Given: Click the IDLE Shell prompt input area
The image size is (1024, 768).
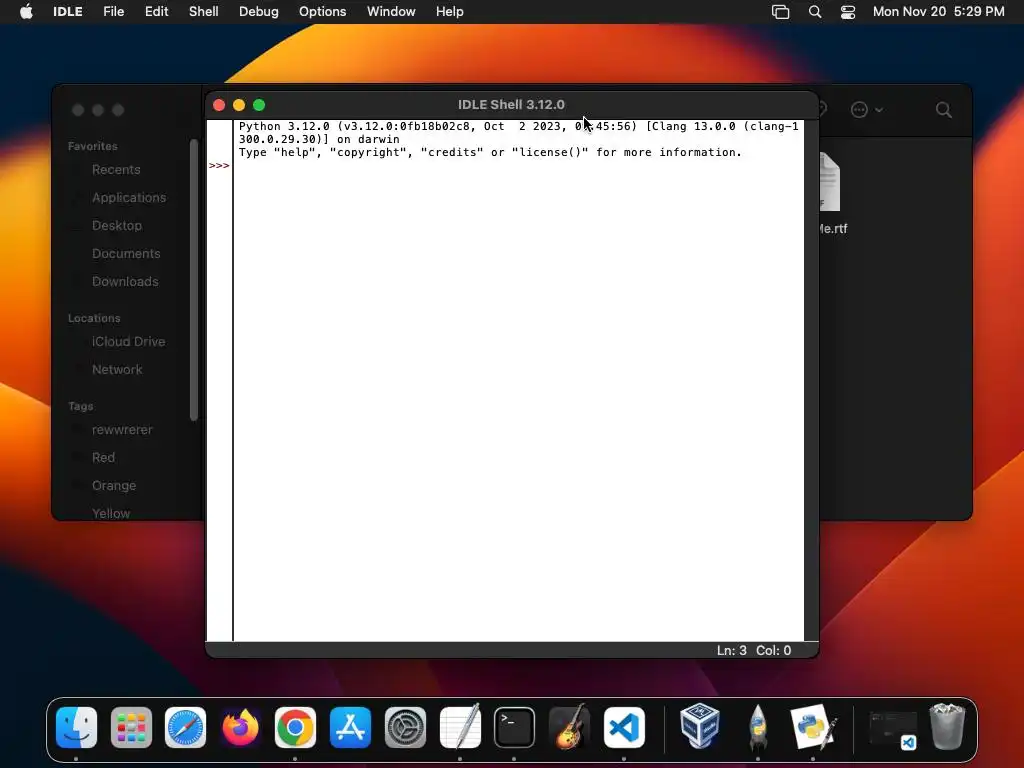Looking at the screenshot, I should pyautogui.click(x=519, y=166).
